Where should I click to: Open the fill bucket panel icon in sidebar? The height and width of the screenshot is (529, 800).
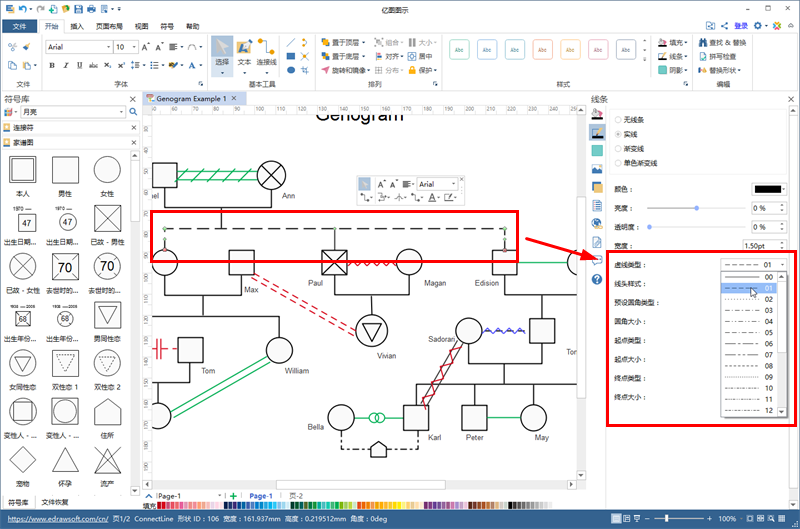tap(597, 114)
